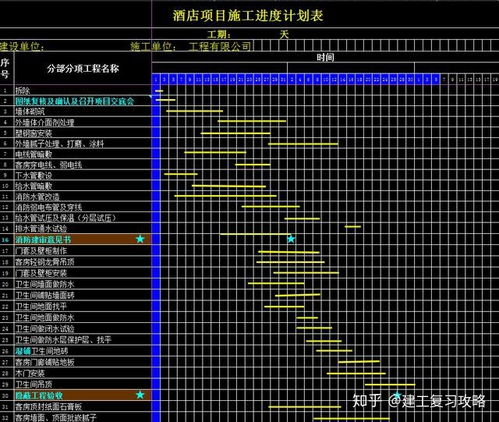Image resolution: width=499 pixels, height=422 pixels.
Task: Click the yellow schedule bar for 木门安装
Action: click(356, 373)
